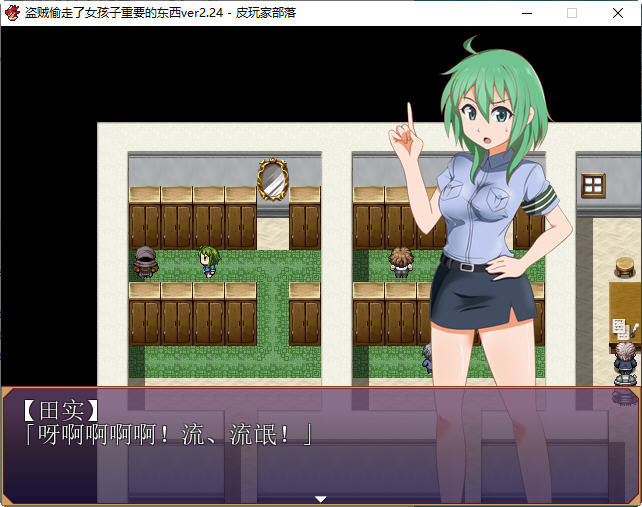
Task: Click the top-left wardrobe in left room
Action: (144, 218)
